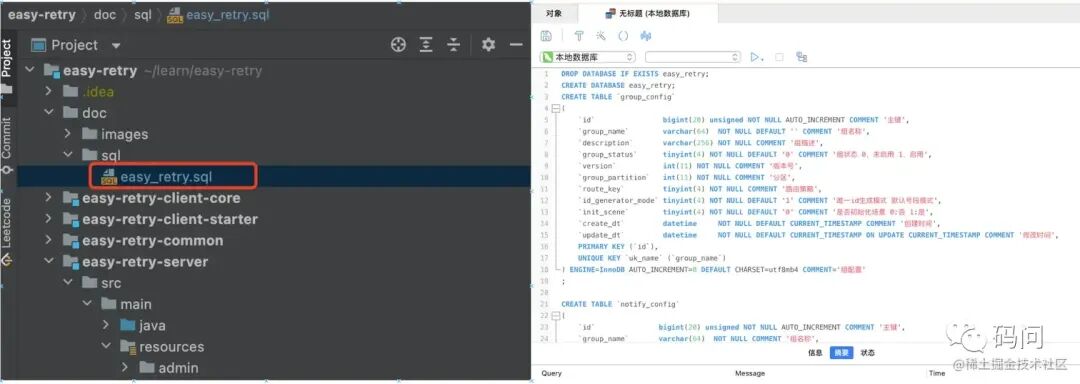
Task: Collapse the resources folder
Action: 105,347
